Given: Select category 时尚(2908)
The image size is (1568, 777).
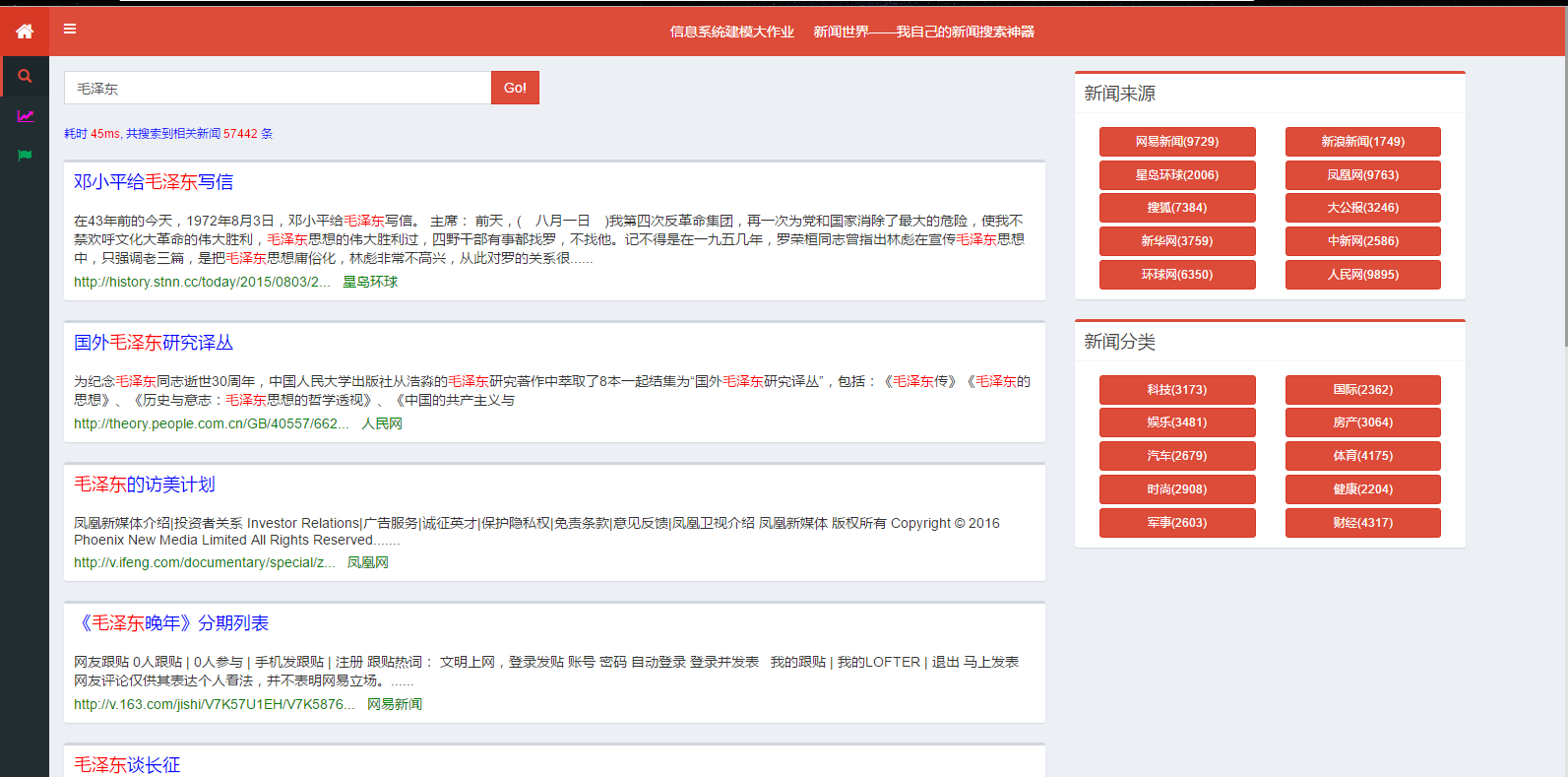Looking at the screenshot, I should [1177, 489].
